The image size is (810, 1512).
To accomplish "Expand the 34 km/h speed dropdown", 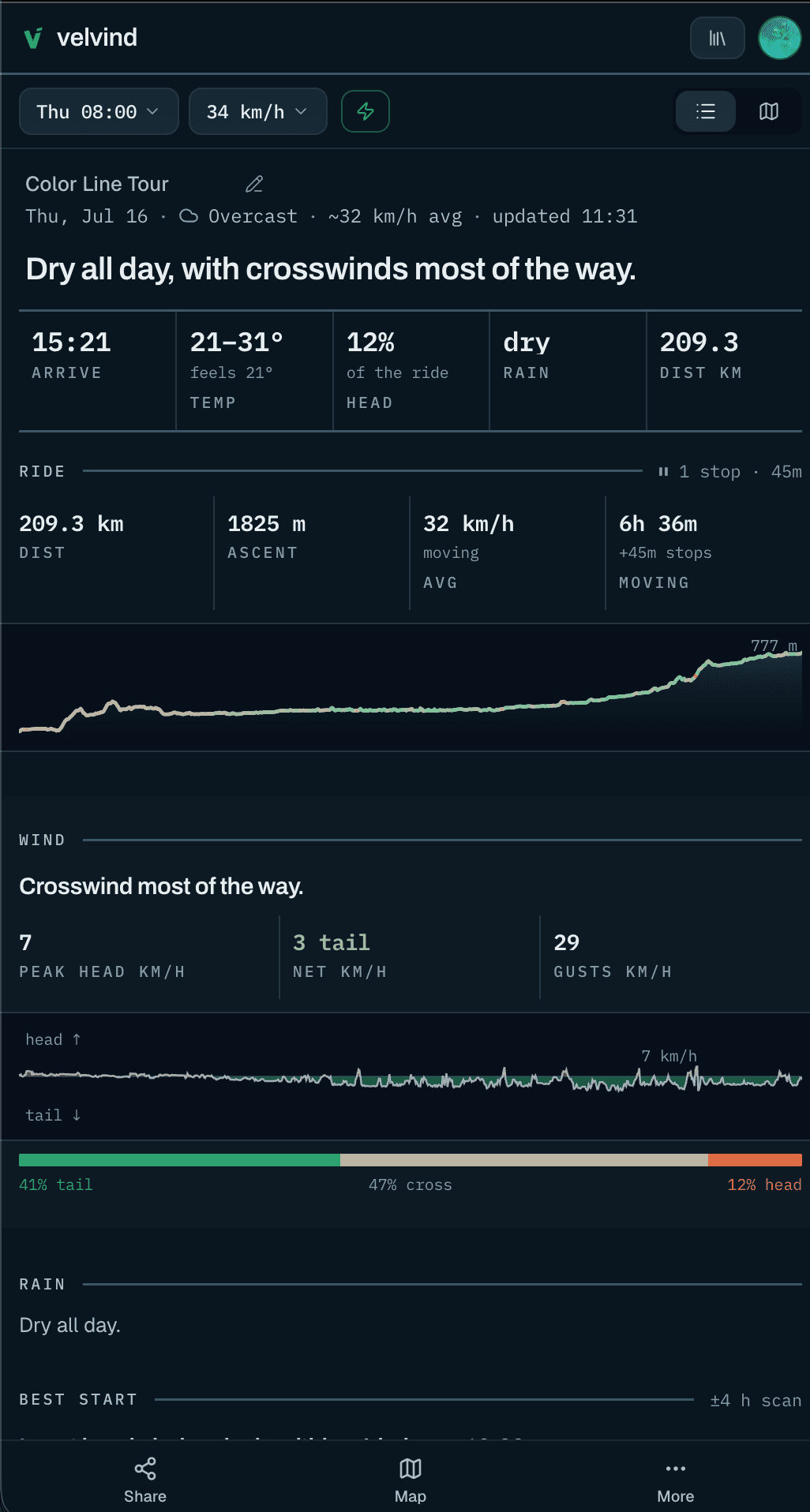I will pos(257,111).
